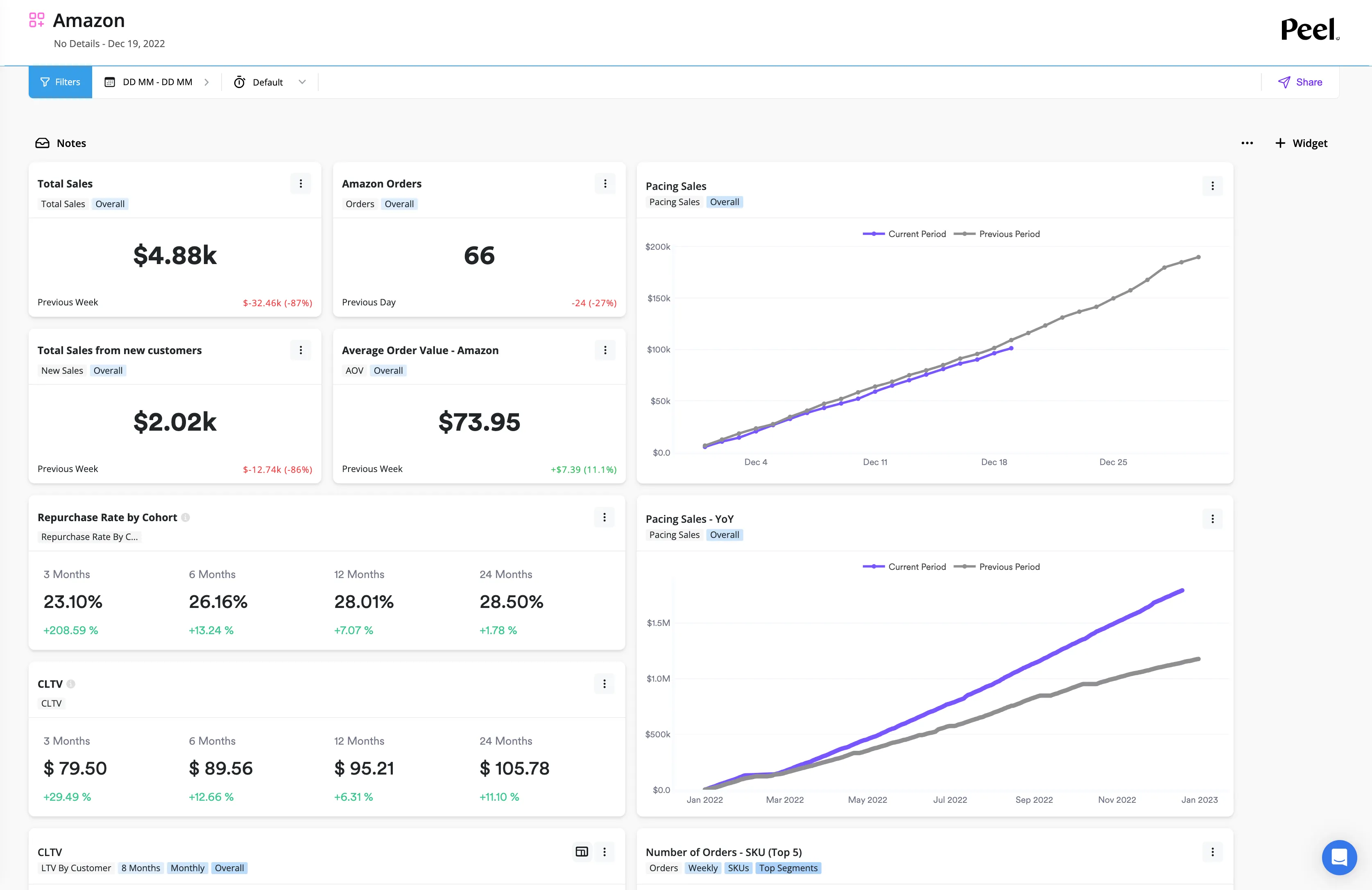Screen dimensions: 1372x890
Task: Toggle Previous Period legend in Pacing Sales - YoY
Action: 997,567
